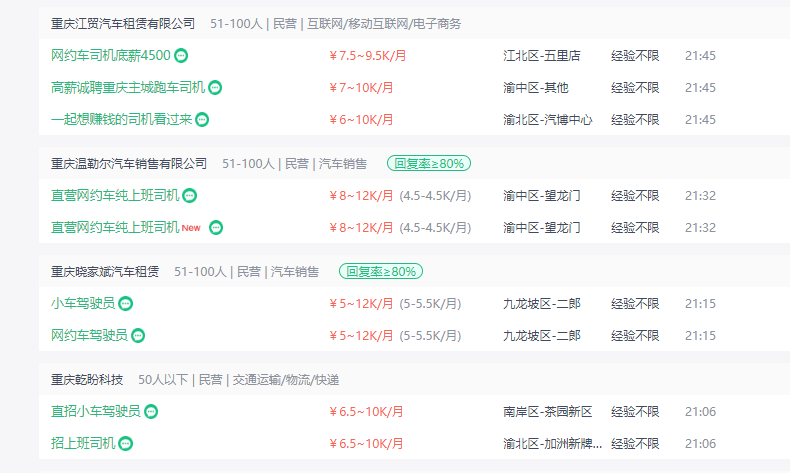Click chat icon beside 直招小车驾驶员
The height and width of the screenshot is (473, 790).
[150, 411]
